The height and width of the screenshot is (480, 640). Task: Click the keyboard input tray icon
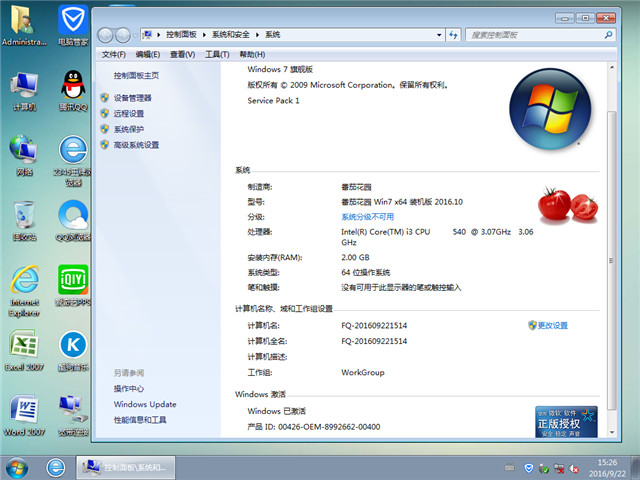509,467
